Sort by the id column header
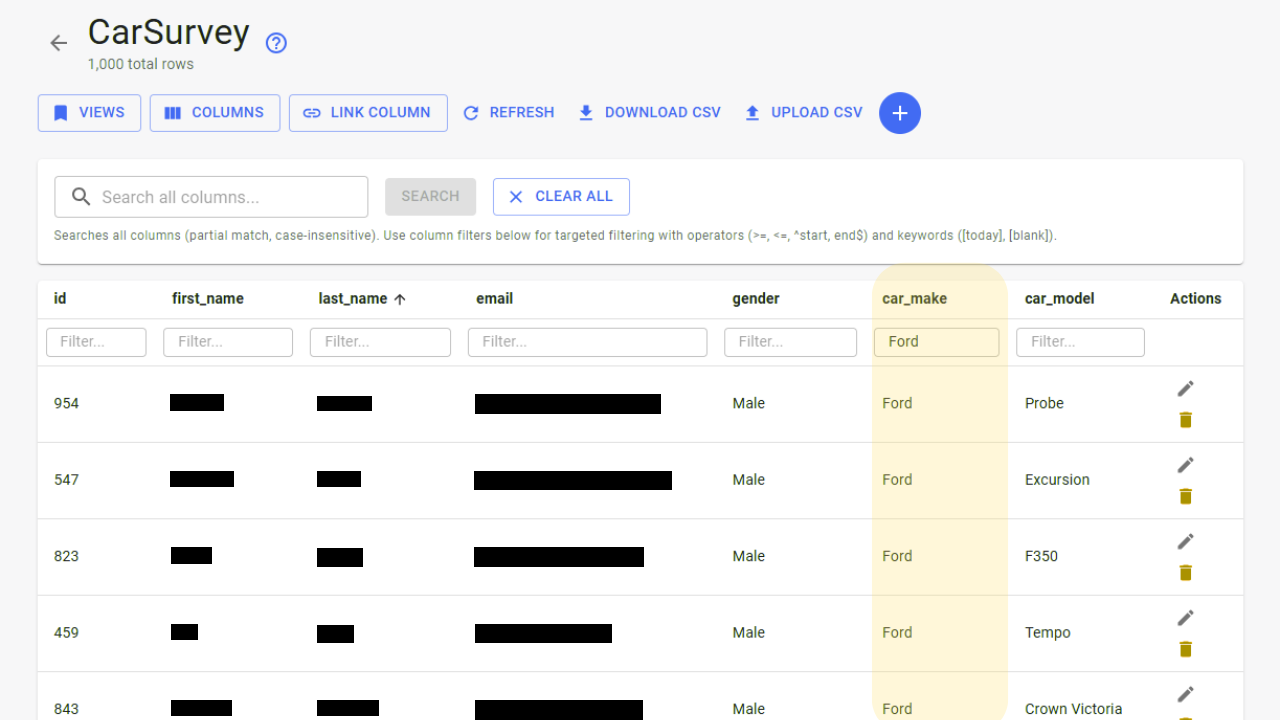Screen dimensions: 1280x720 (61, 299)
